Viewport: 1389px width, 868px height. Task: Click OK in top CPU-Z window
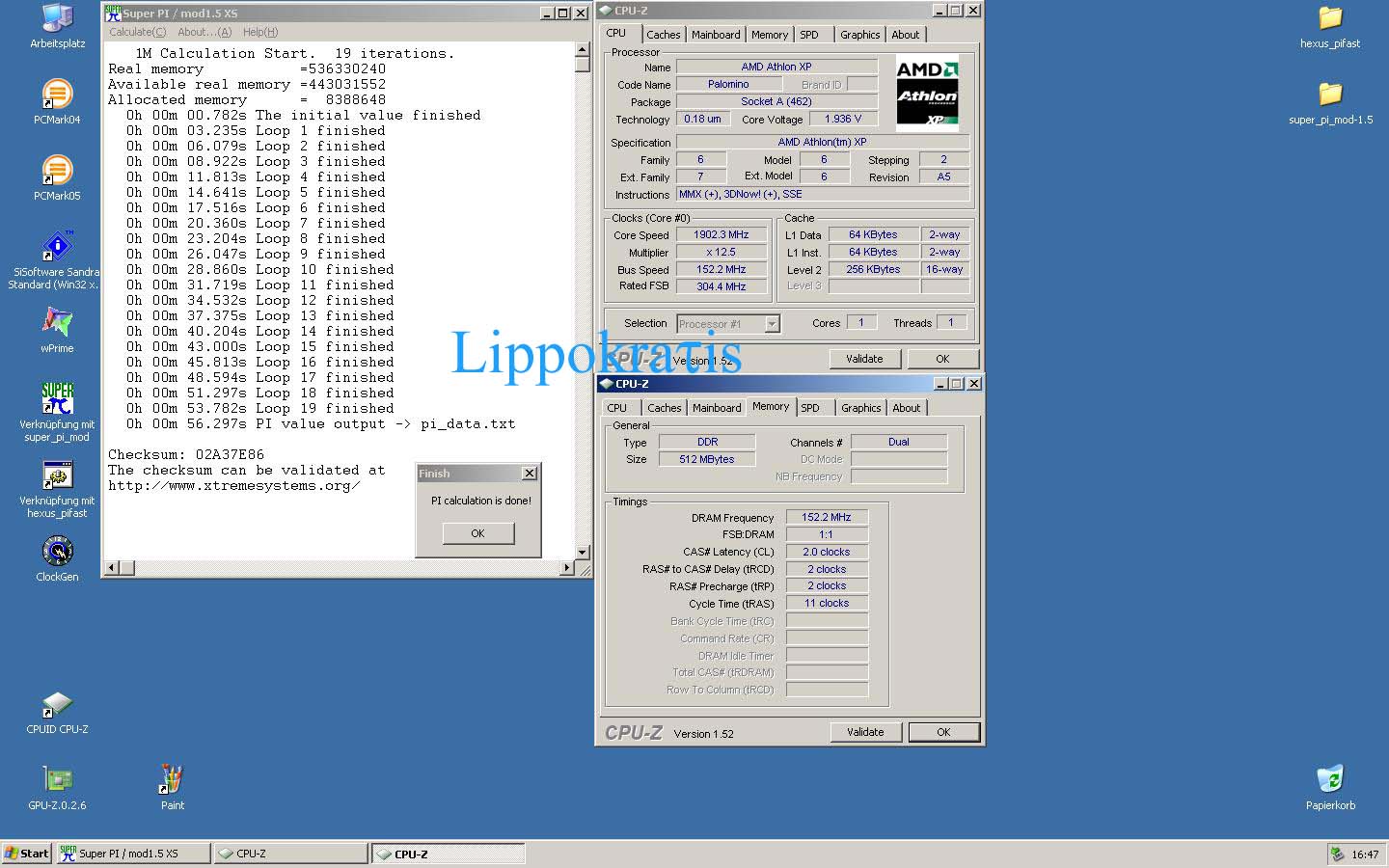point(943,359)
